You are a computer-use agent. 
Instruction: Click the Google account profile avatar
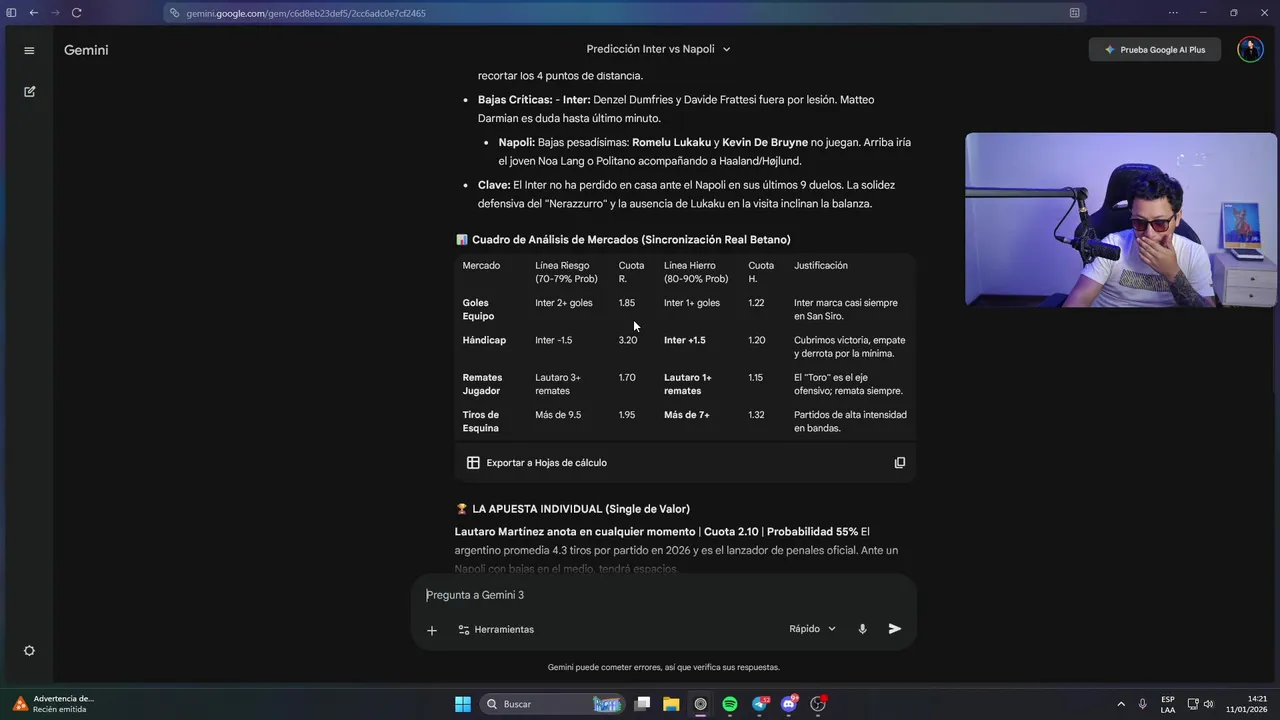(x=1250, y=49)
